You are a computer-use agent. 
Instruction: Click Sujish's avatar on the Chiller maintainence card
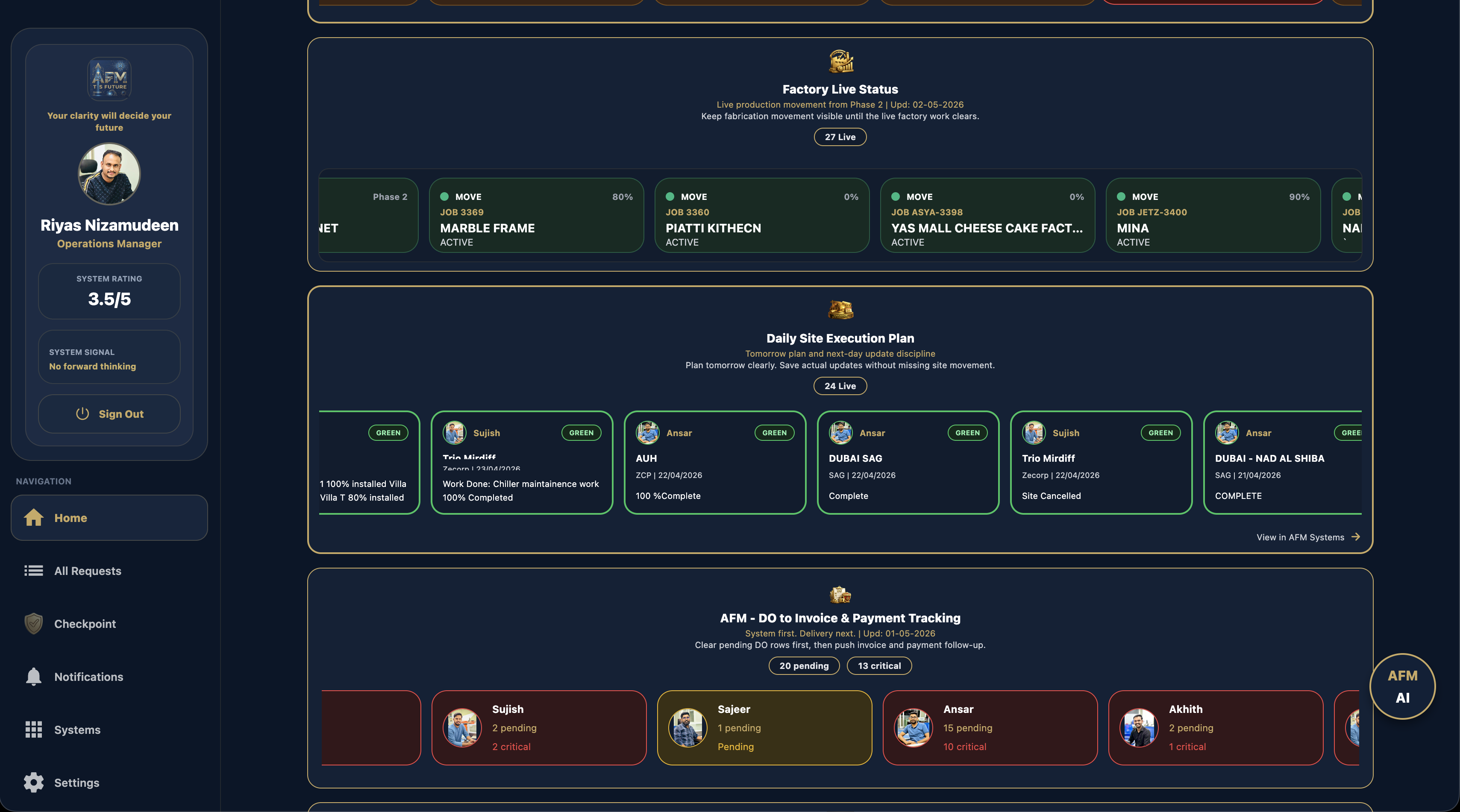tap(454, 432)
